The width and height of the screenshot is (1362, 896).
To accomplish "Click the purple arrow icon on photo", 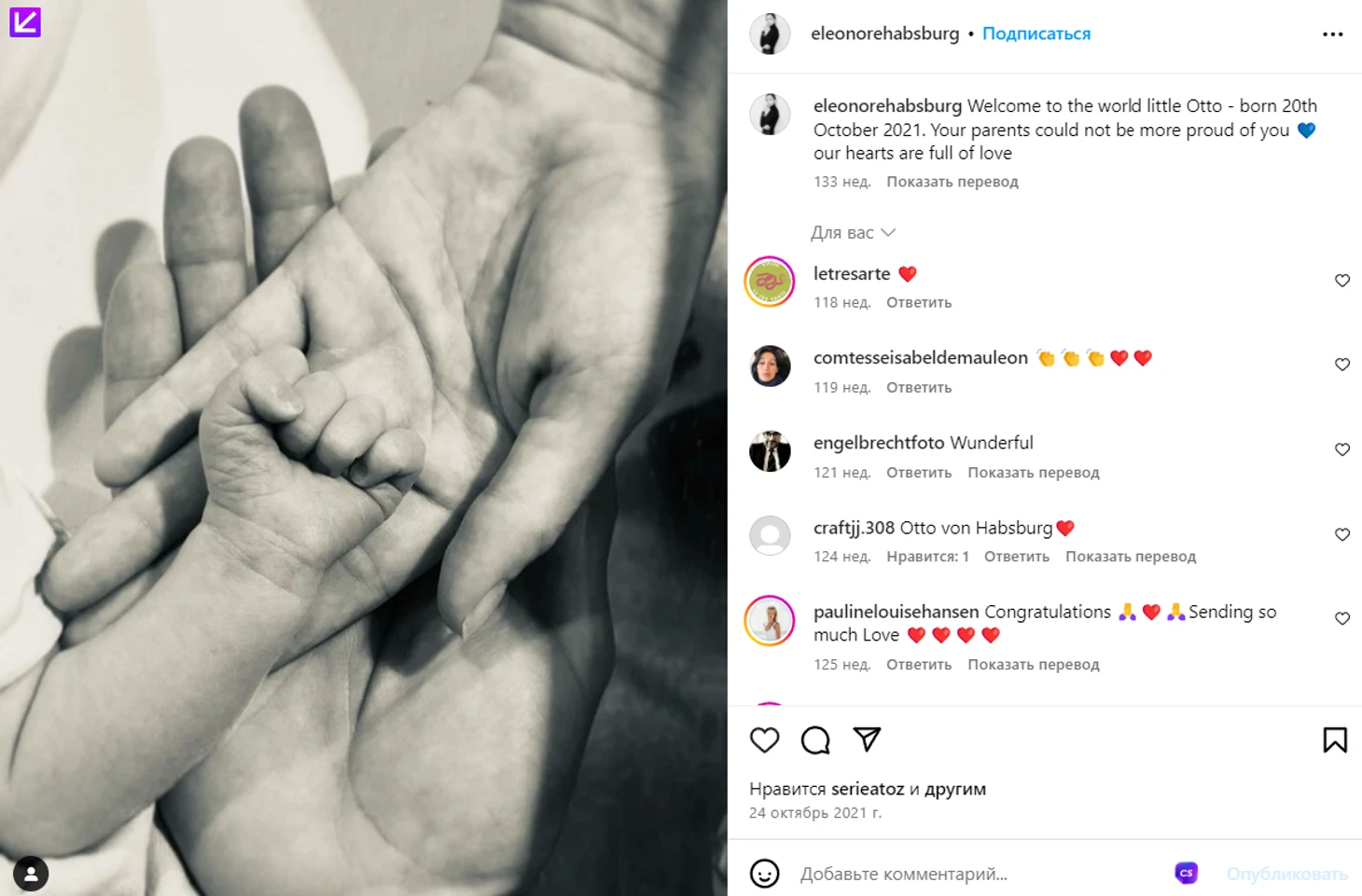I will [25, 21].
